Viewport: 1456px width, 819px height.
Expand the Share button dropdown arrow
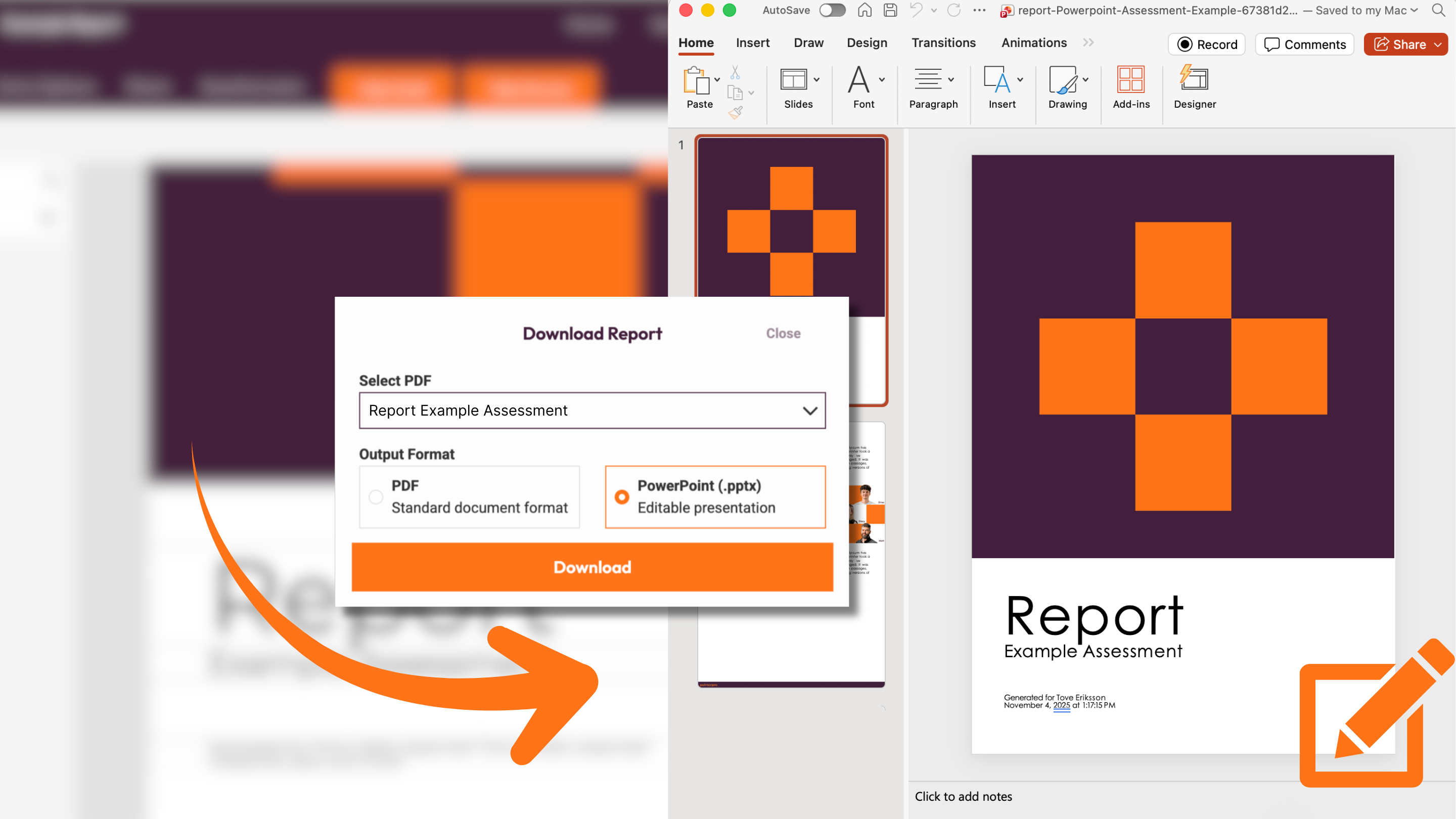pos(1438,44)
